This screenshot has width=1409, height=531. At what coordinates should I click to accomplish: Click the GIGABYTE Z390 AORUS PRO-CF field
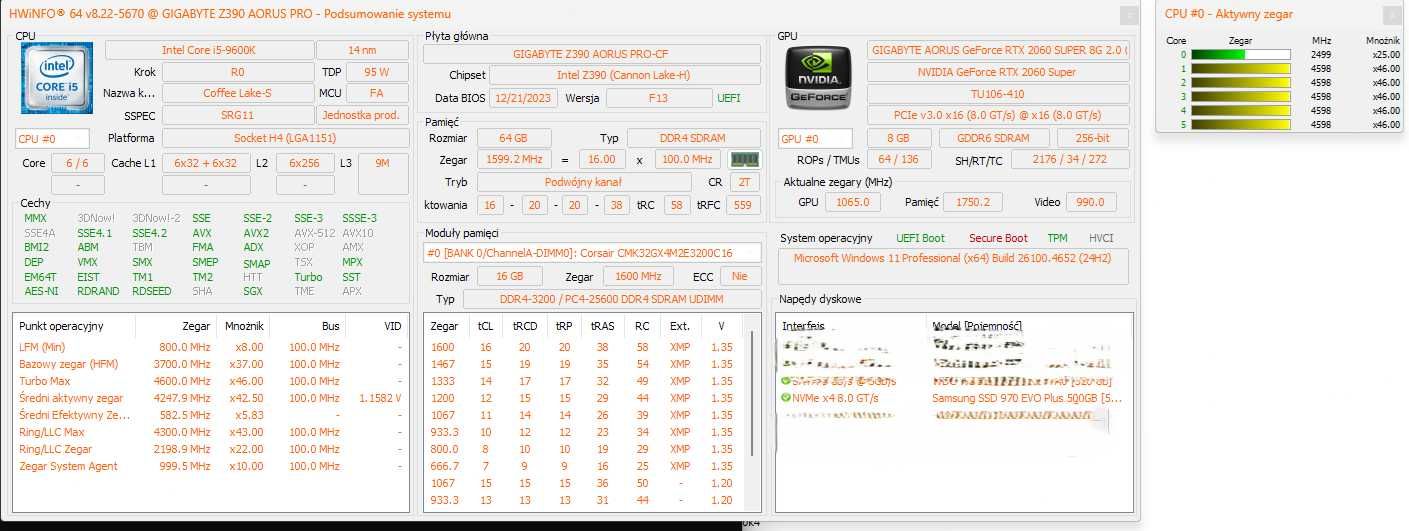[592, 54]
